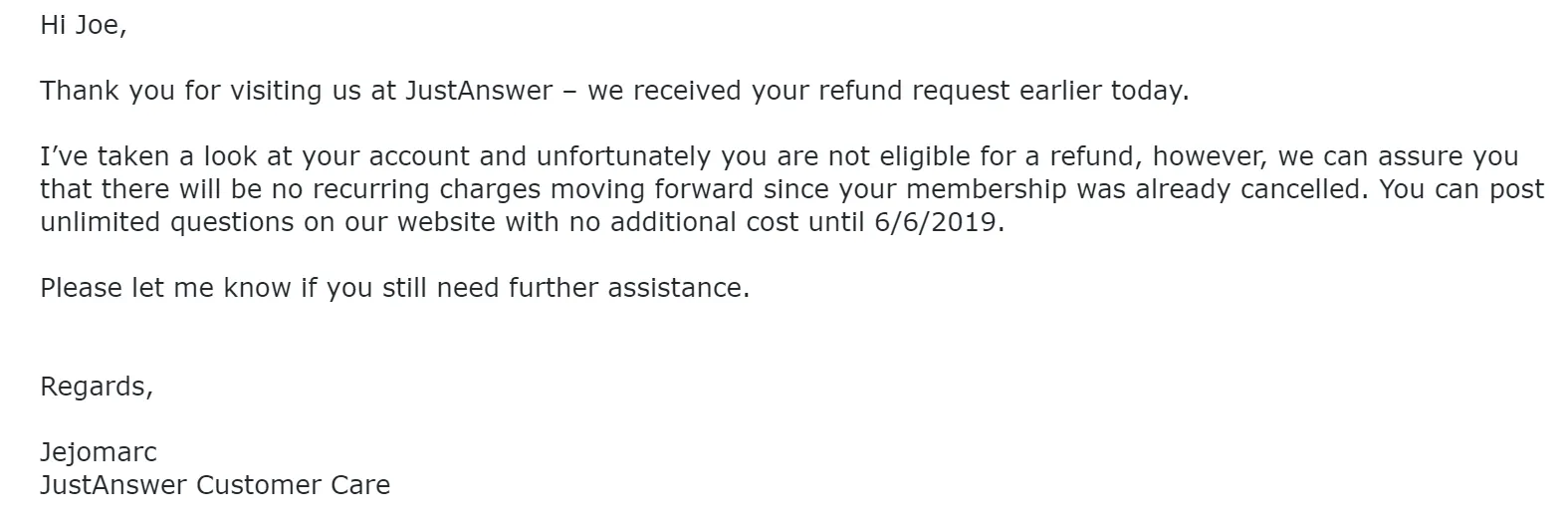Click the sender name Jejomarc
This screenshot has height=525, width=1568.
tap(99, 453)
